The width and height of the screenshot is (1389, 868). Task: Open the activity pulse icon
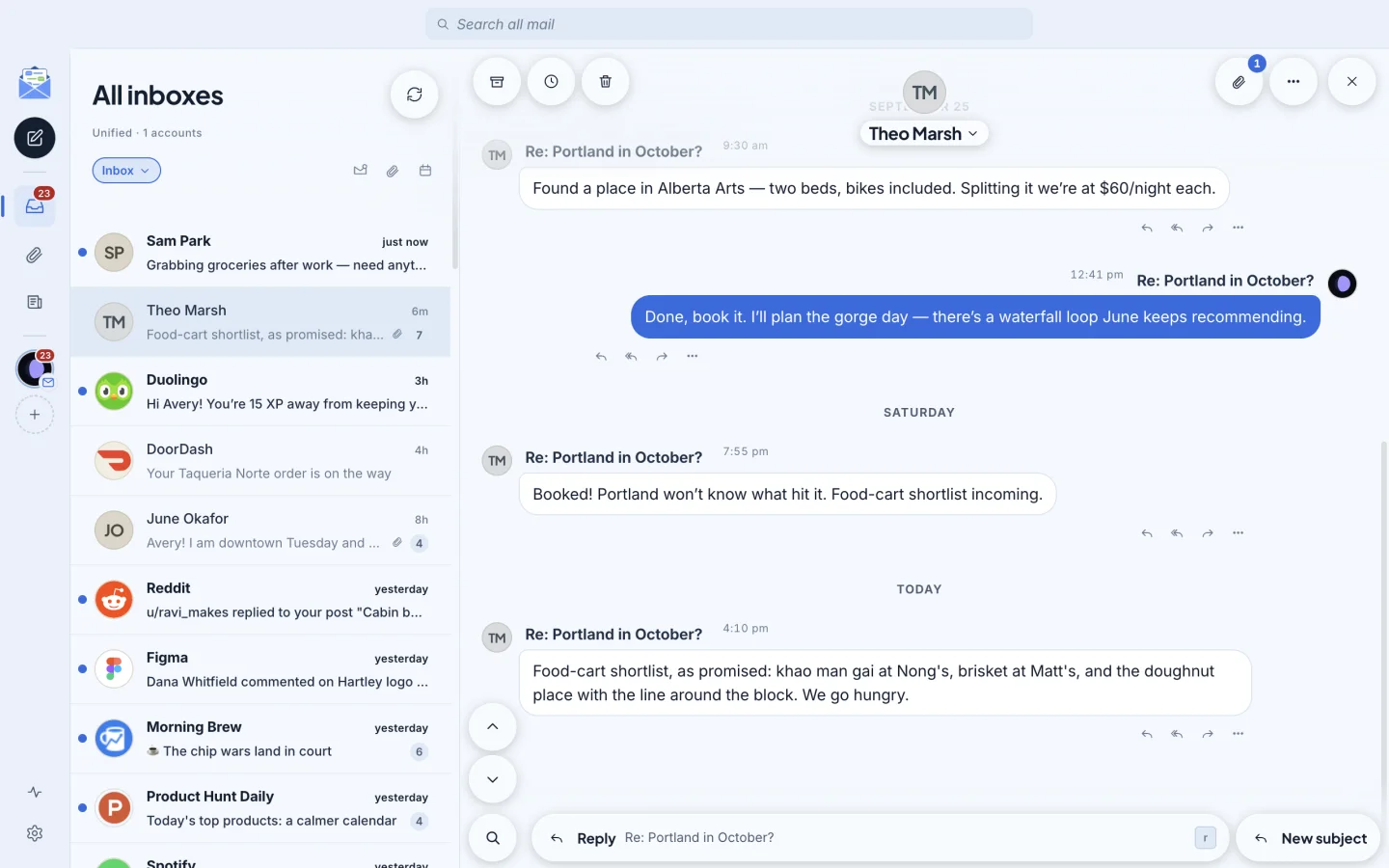(35, 792)
